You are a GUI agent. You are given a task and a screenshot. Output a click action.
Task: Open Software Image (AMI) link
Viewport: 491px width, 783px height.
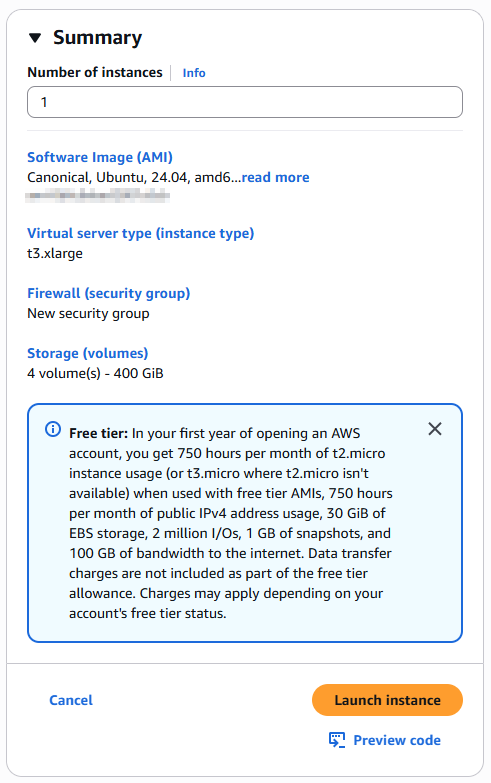coord(100,157)
